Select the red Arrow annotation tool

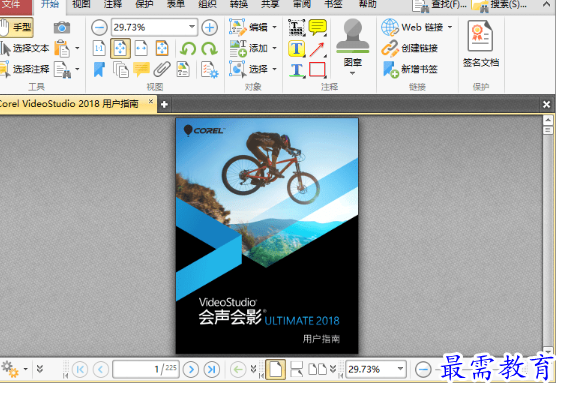[318, 49]
